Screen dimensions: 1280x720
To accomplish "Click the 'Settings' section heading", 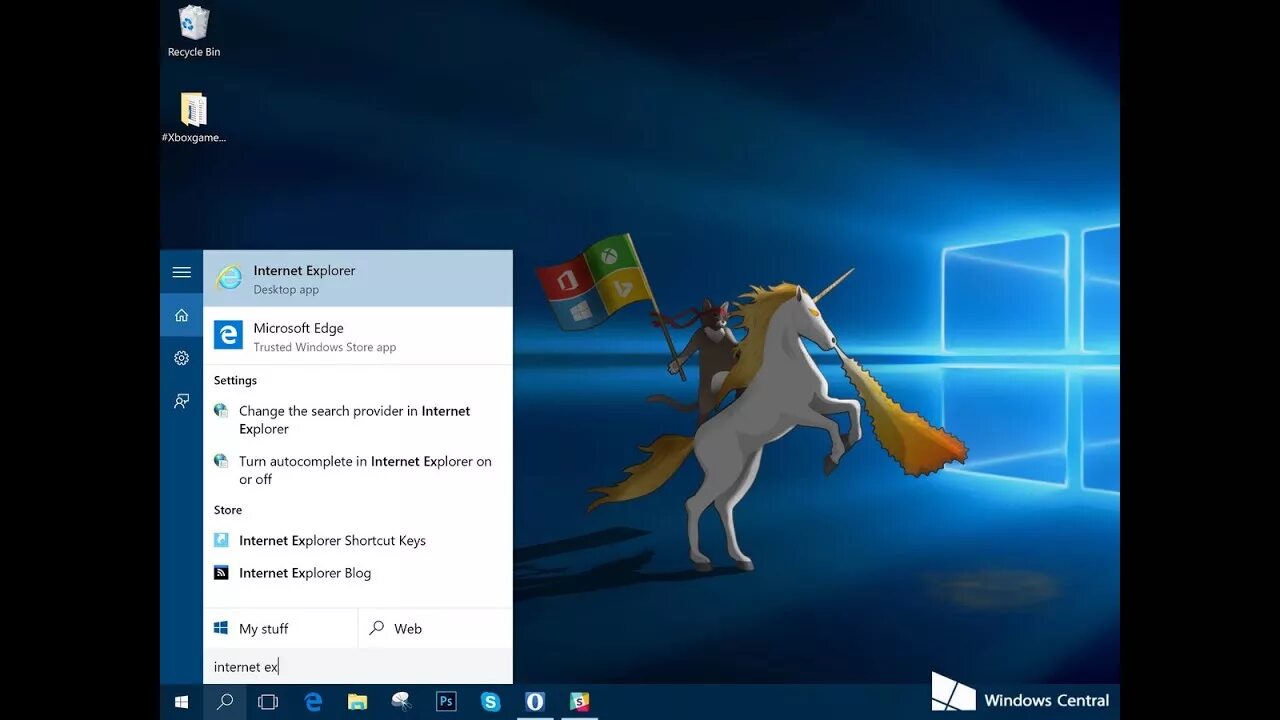I will pos(235,380).
